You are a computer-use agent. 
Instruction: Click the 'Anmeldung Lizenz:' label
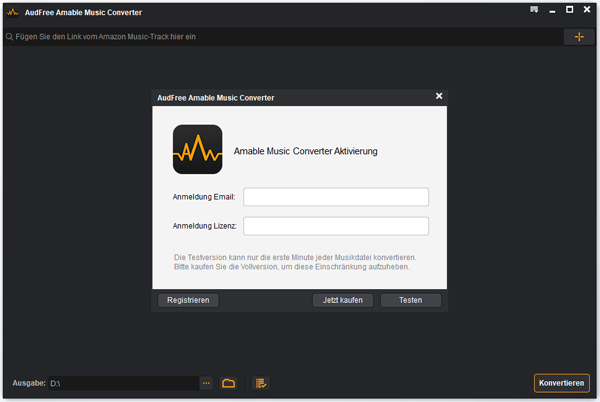tap(204, 226)
